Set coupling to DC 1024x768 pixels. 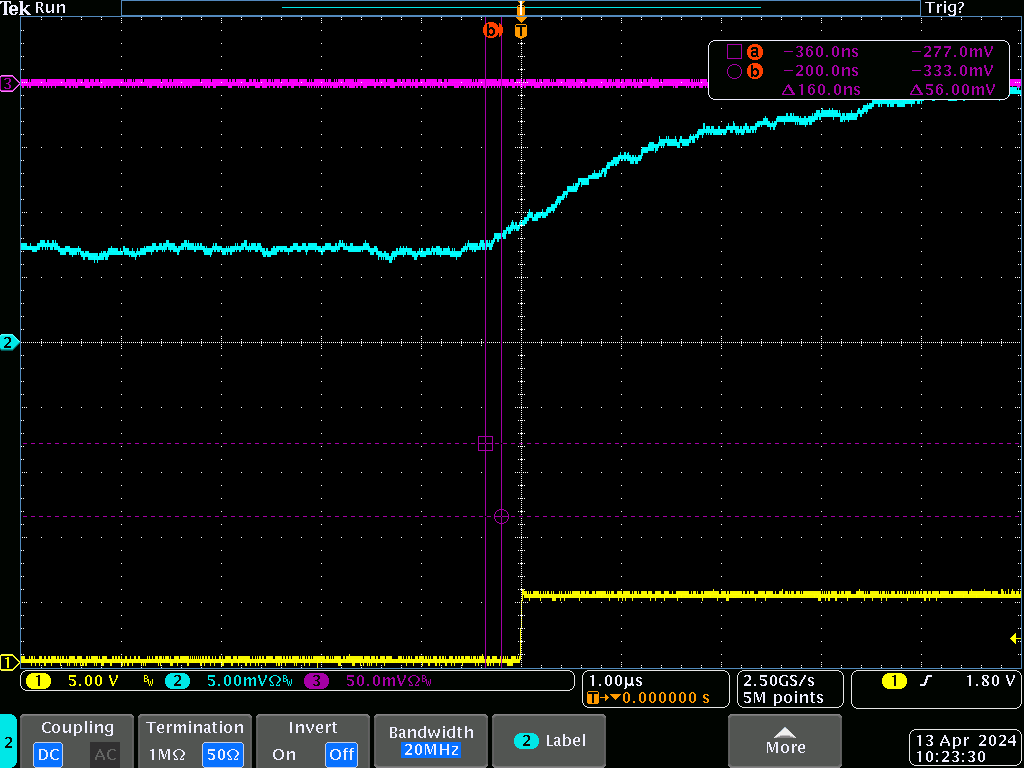(48, 754)
